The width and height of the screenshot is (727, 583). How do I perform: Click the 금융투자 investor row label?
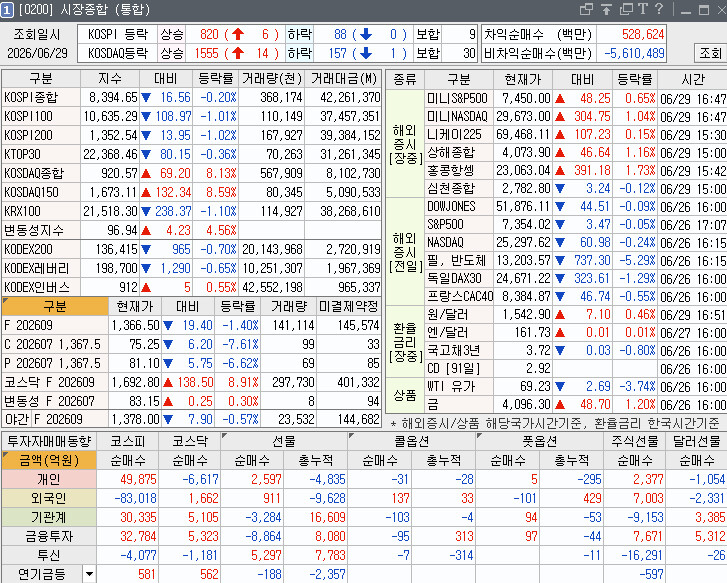(x=49, y=537)
